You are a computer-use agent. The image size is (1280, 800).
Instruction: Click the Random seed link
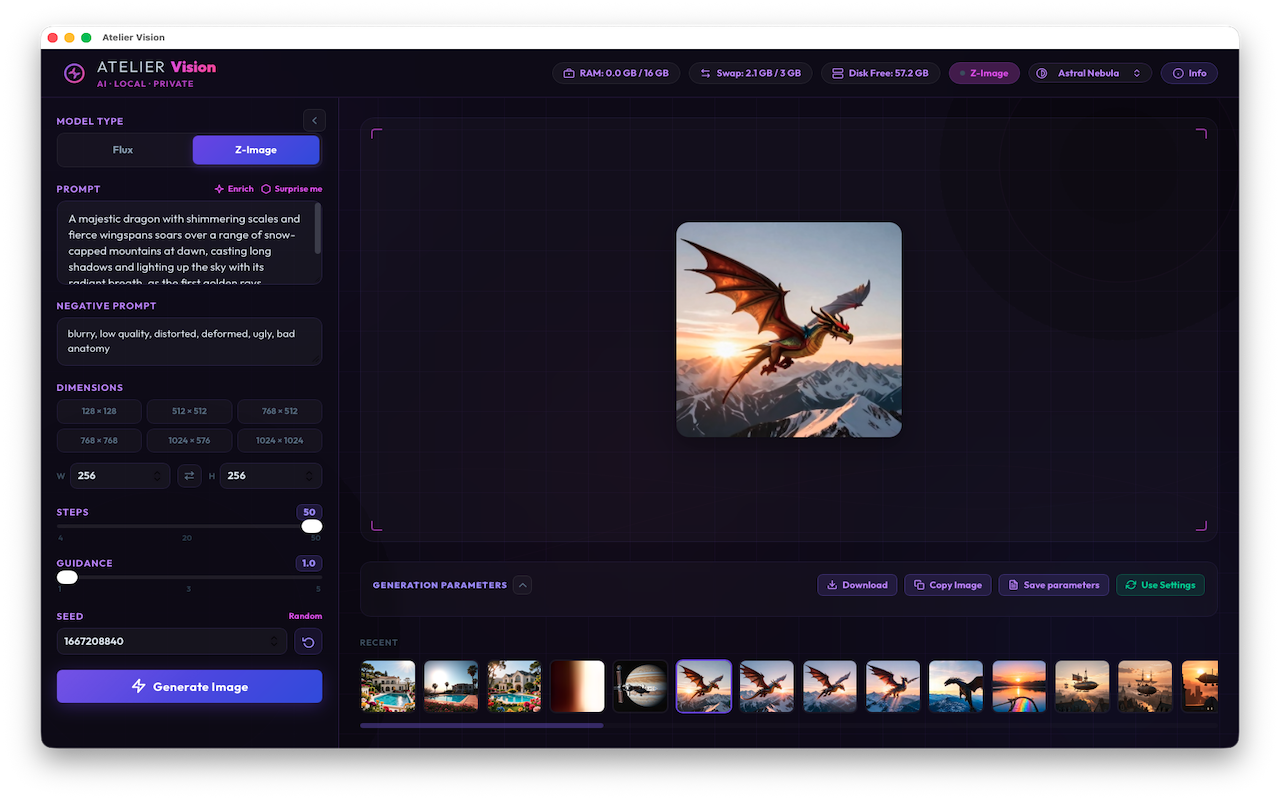pyautogui.click(x=305, y=616)
